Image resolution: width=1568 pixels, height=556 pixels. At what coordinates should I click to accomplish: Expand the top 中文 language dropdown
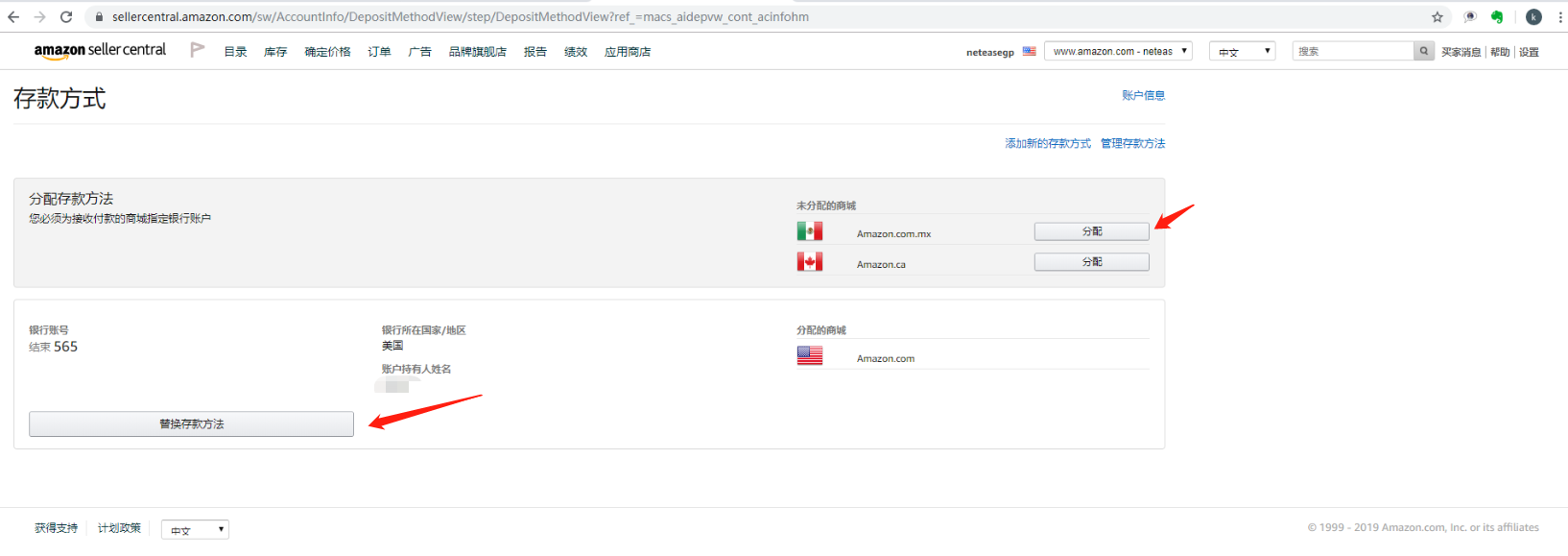1242,52
